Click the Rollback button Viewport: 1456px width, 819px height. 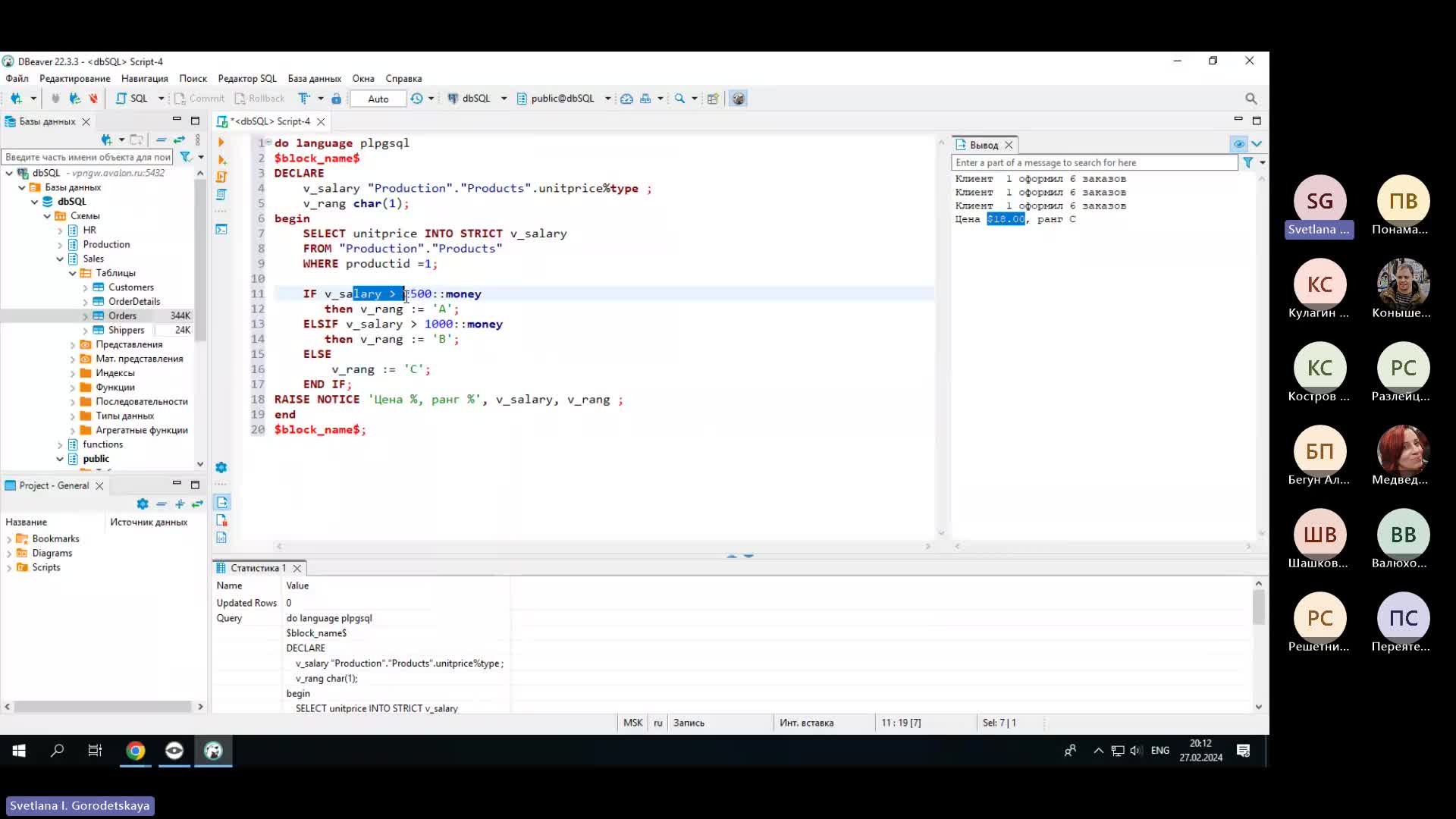click(x=259, y=99)
